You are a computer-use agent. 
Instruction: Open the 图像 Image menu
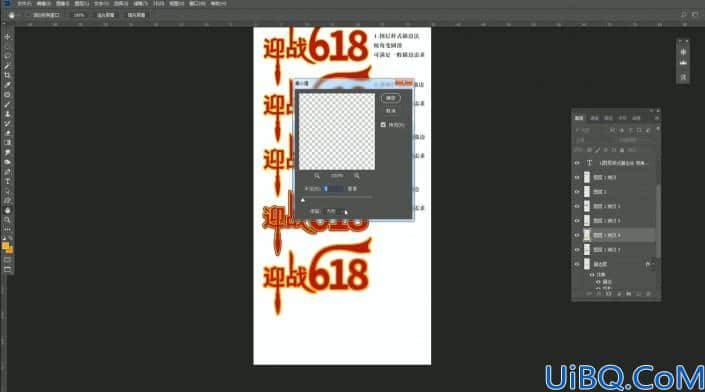(x=62, y=3)
